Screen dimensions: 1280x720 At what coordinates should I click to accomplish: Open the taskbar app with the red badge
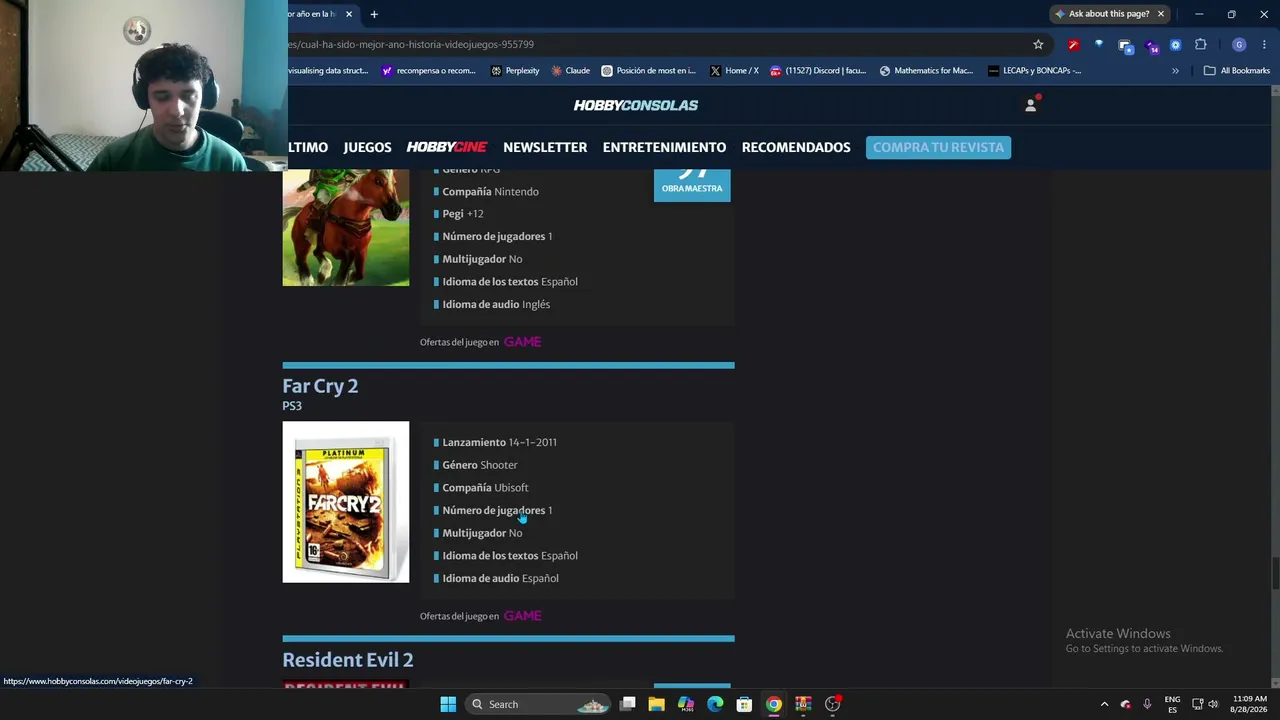833,704
